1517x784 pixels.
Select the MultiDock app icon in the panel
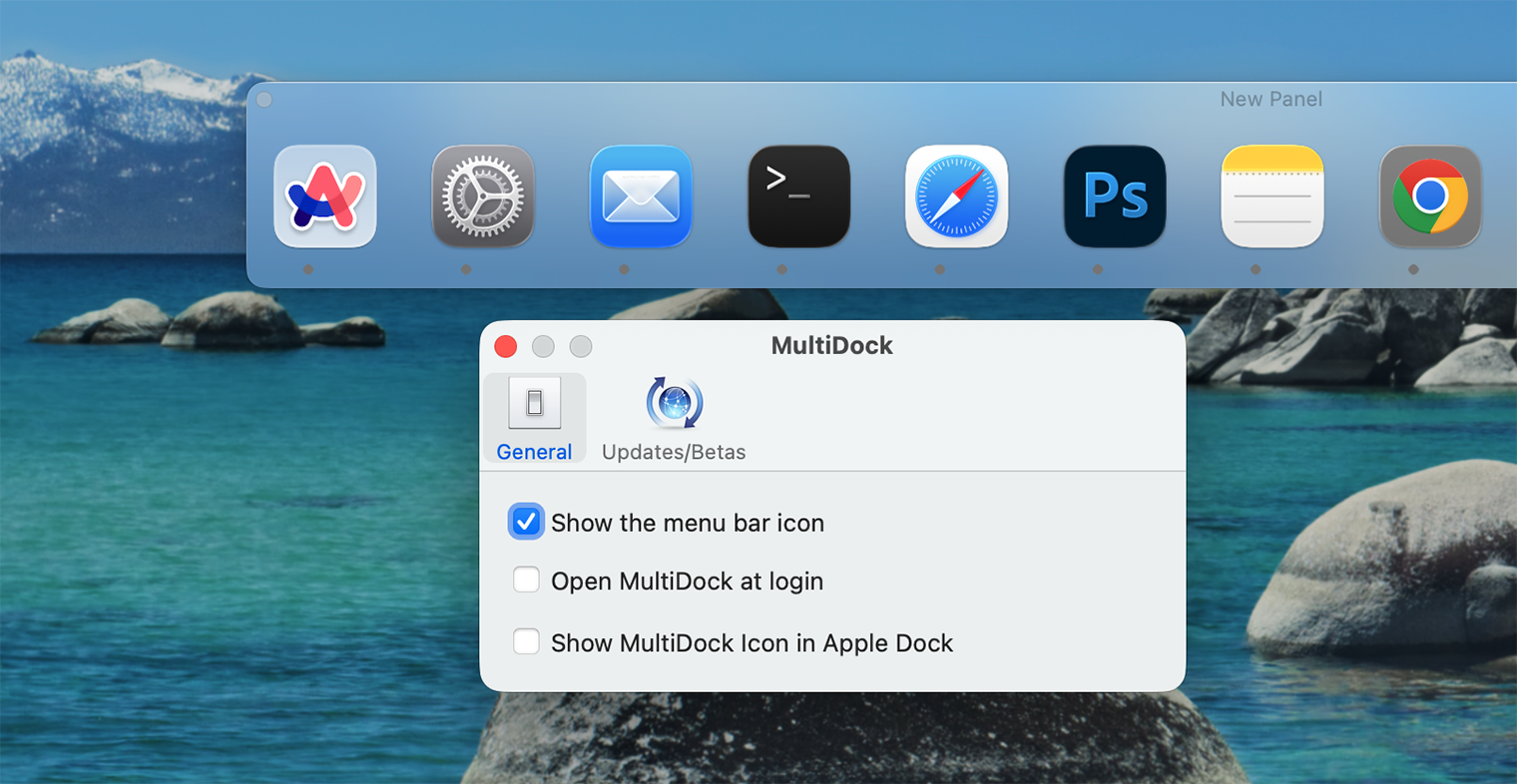point(325,196)
